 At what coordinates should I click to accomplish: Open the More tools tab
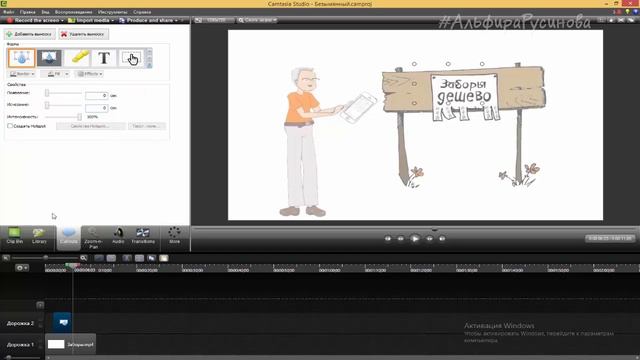174,236
